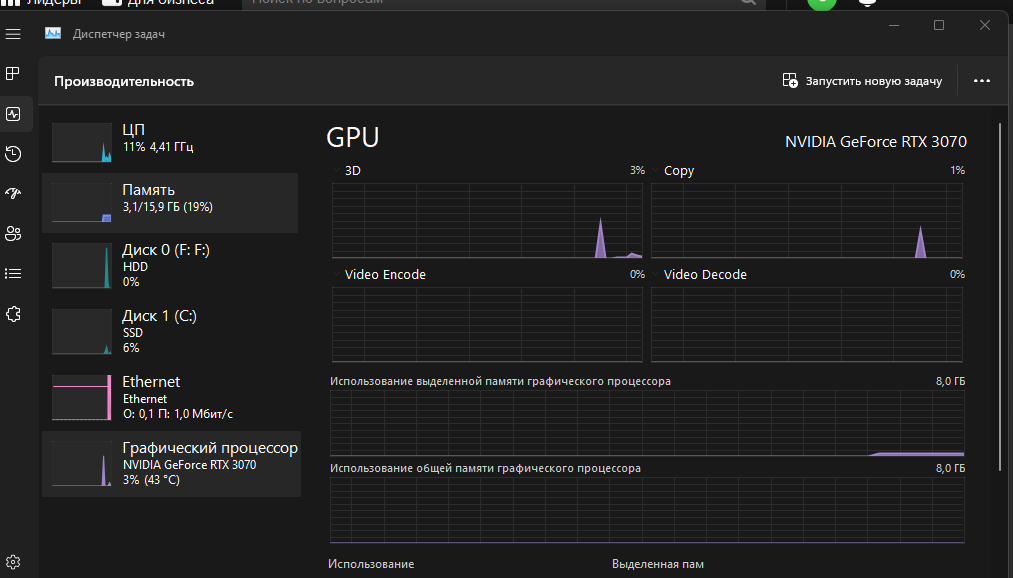Click the 3,1/15,9 ГБ (19%) memory value
The width and height of the screenshot is (1013, 578).
click(168, 207)
